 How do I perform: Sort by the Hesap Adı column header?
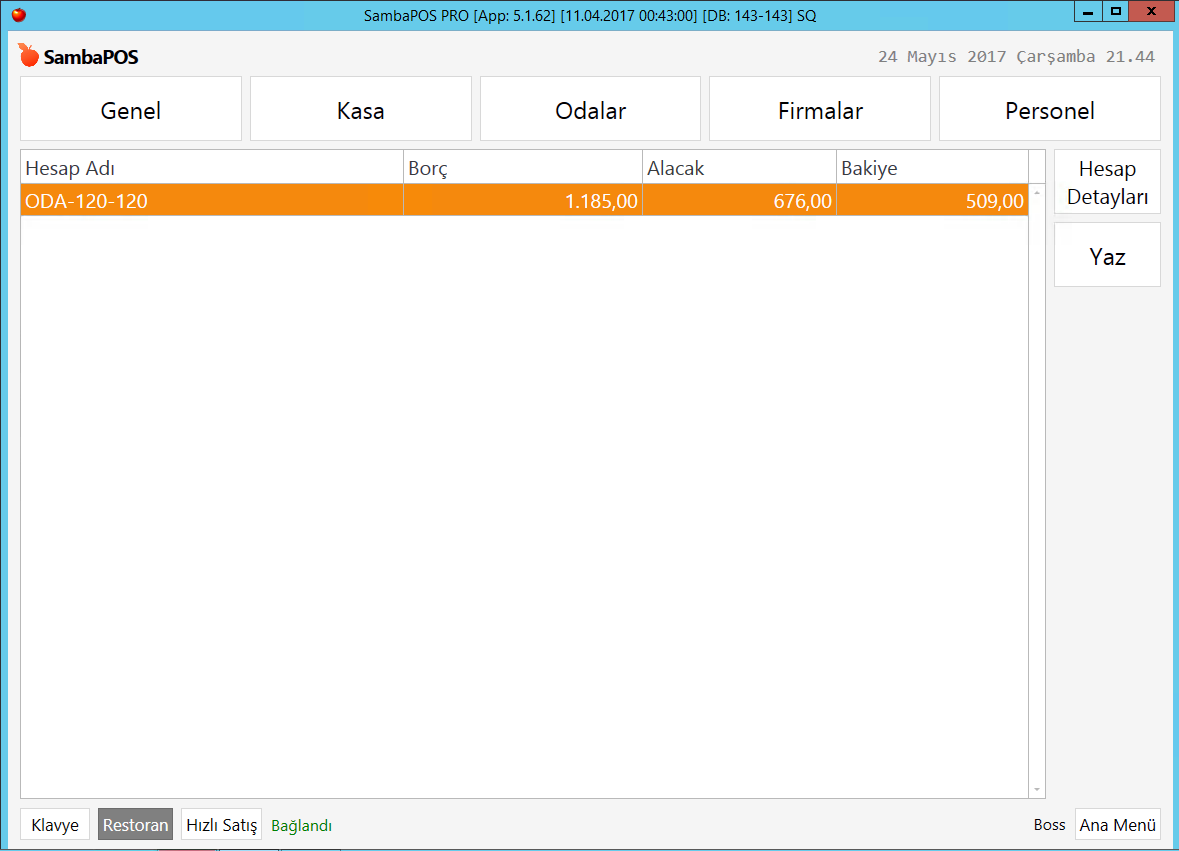coord(211,168)
